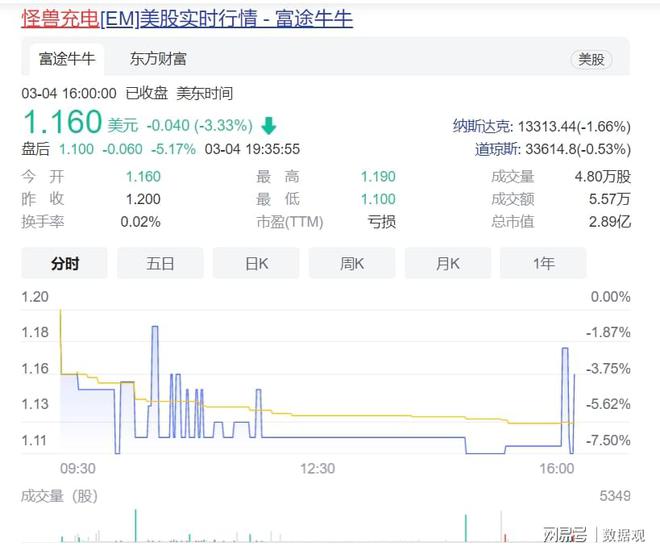Screen dimensions: 660x551
Task: Click the 最低 value 1.100
Action: (x=378, y=199)
